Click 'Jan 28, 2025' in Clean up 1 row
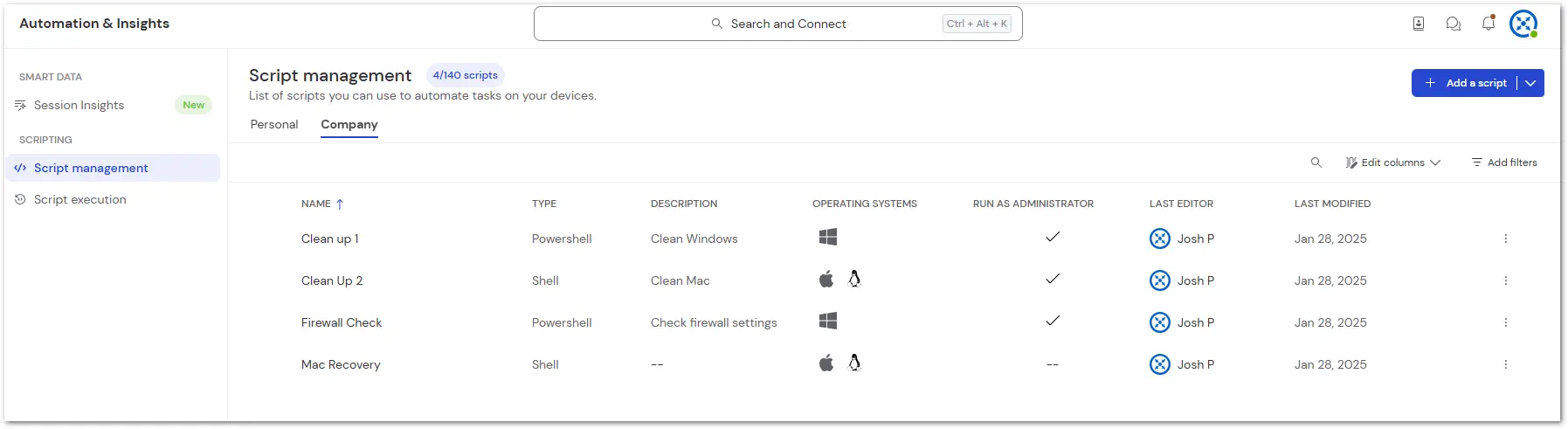 point(1330,239)
